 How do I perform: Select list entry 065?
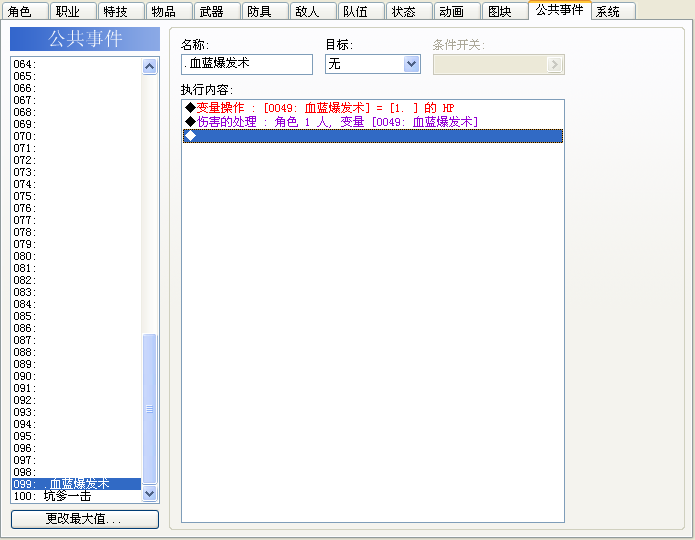coord(76,76)
